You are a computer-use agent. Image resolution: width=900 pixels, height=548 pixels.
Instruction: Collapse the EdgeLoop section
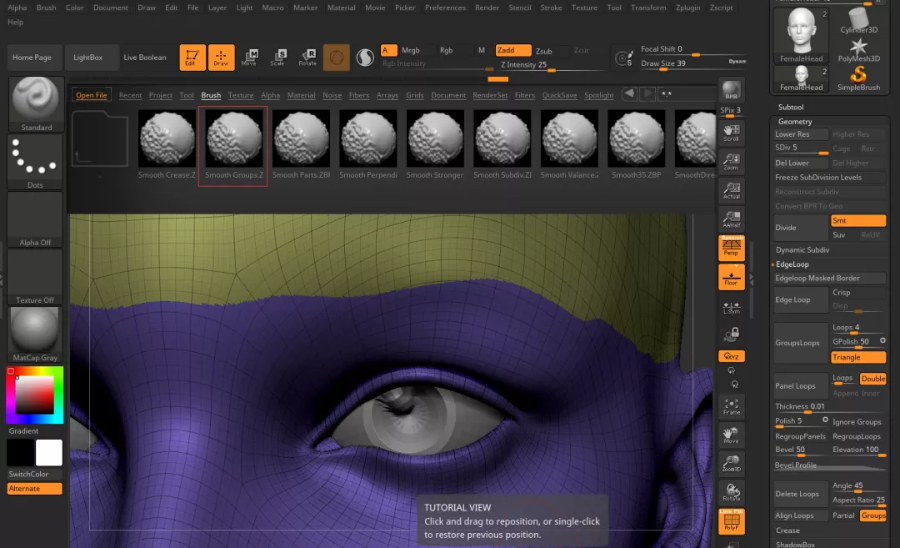[x=792, y=265]
